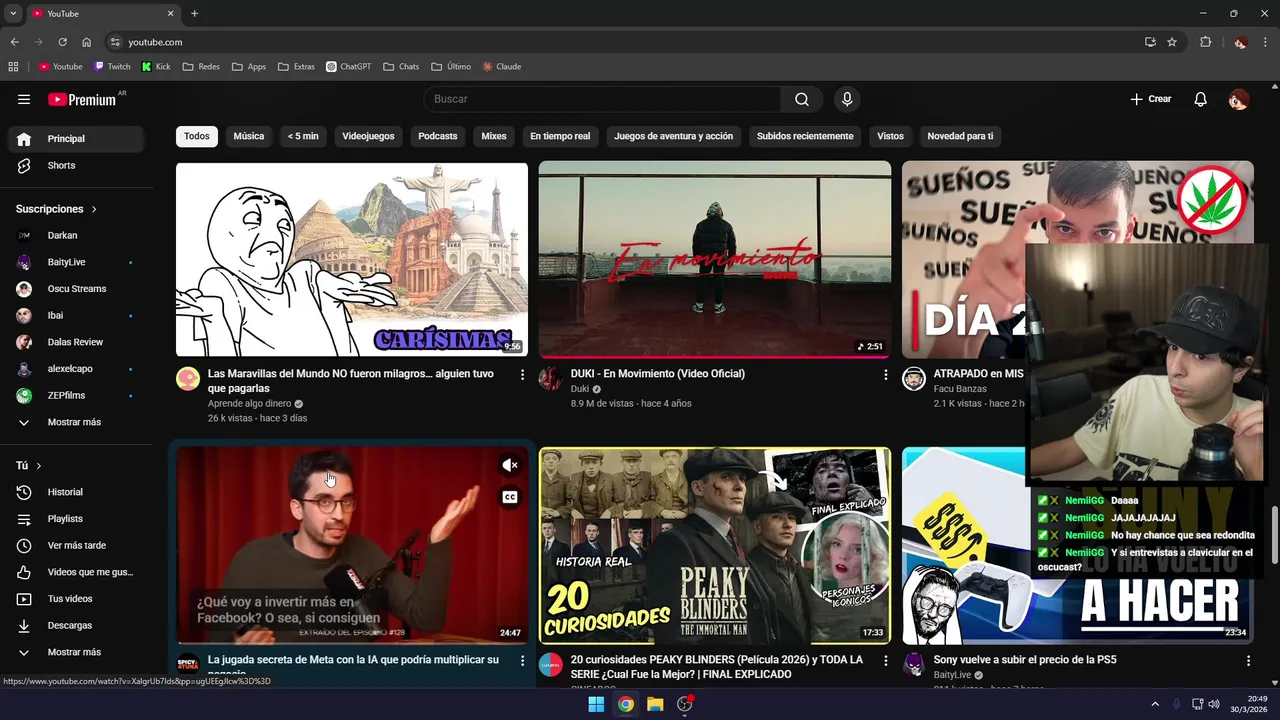Screen dimensions: 1280x720
Task: Open the ChatGPT bookmark
Action: click(x=348, y=67)
